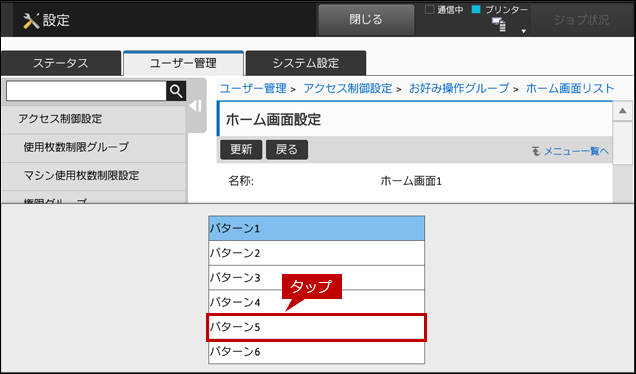Choose パターン4 from the list
This screenshot has width=636, height=374.
coord(316,302)
